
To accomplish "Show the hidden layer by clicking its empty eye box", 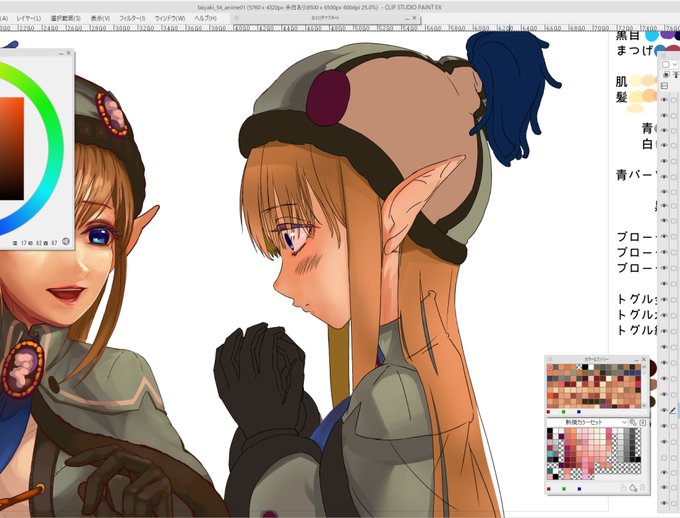I will 664,458.
